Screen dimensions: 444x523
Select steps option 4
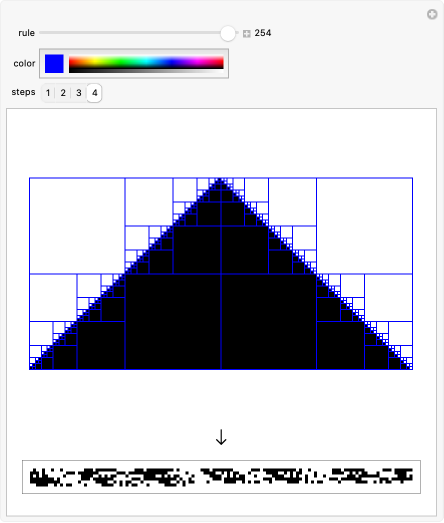pyautogui.click(x=94, y=93)
